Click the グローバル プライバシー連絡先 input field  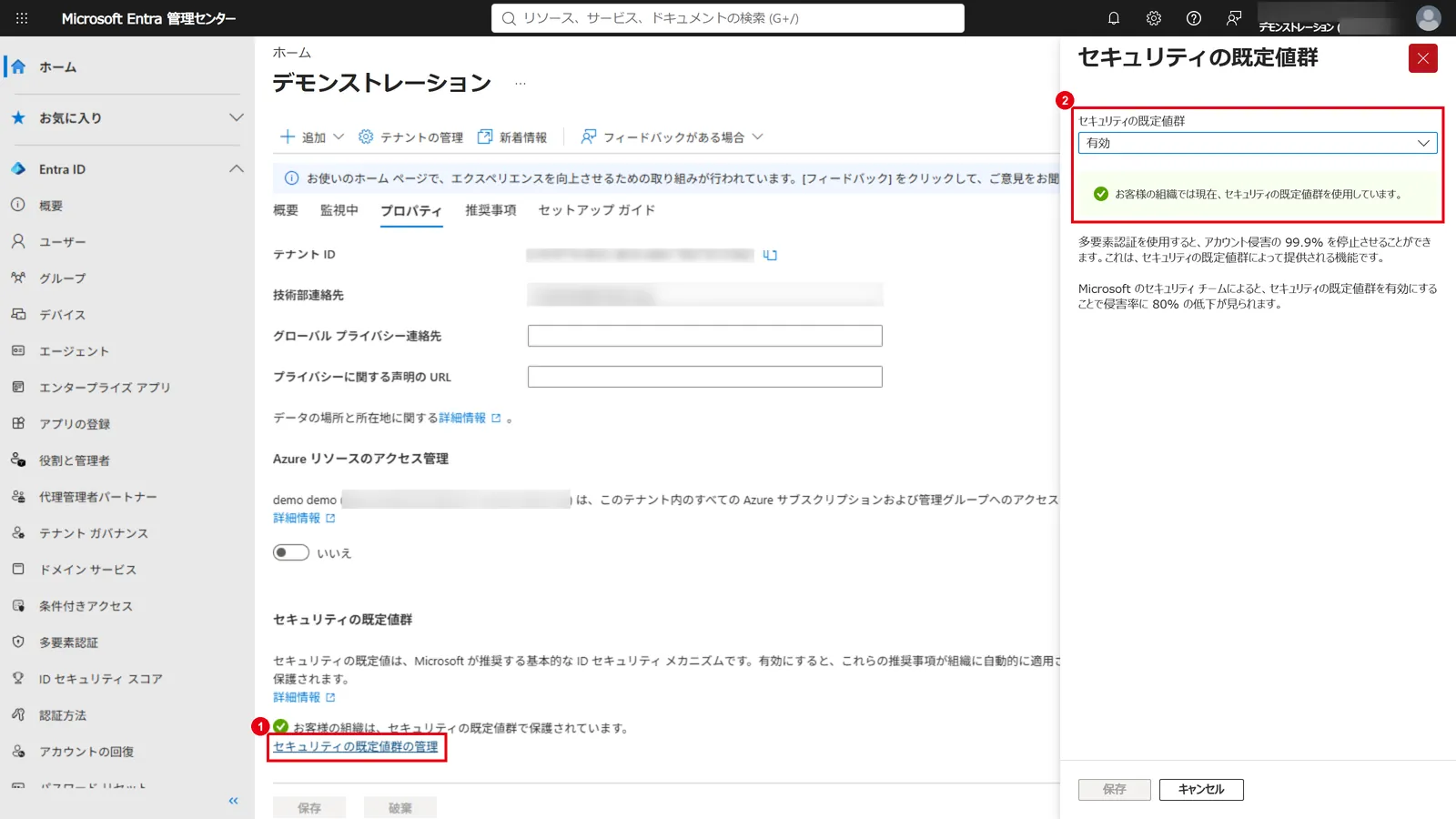point(705,336)
